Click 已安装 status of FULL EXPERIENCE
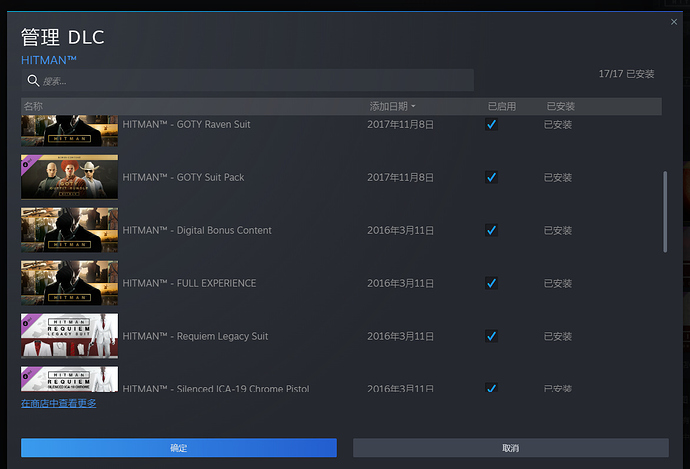The image size is (690, 469). coord(558,283)
